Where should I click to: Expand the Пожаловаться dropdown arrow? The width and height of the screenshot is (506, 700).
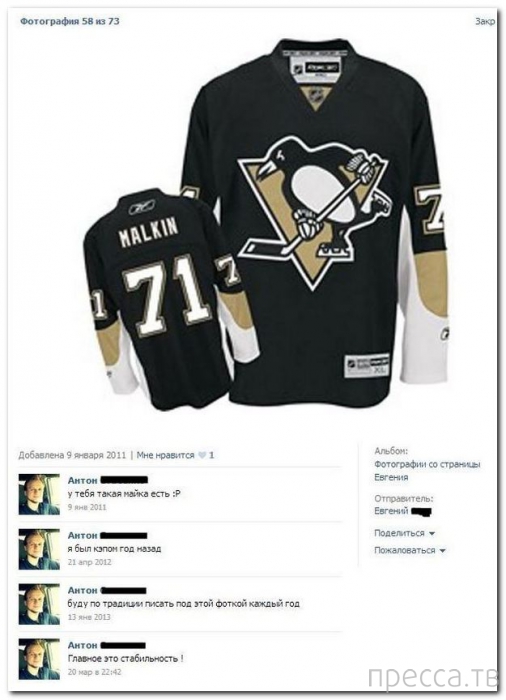pyautogui.click(x=442, y=550)
